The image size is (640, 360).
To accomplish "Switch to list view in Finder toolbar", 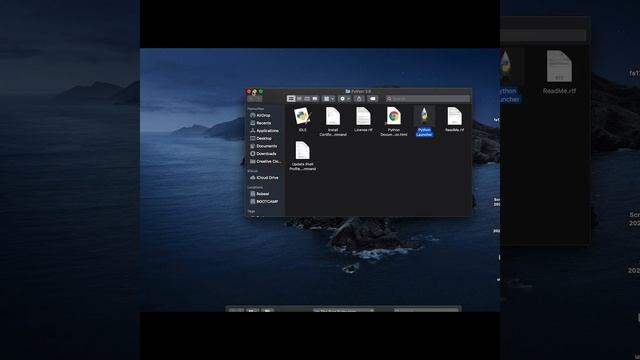I will (x=299, y=98).
